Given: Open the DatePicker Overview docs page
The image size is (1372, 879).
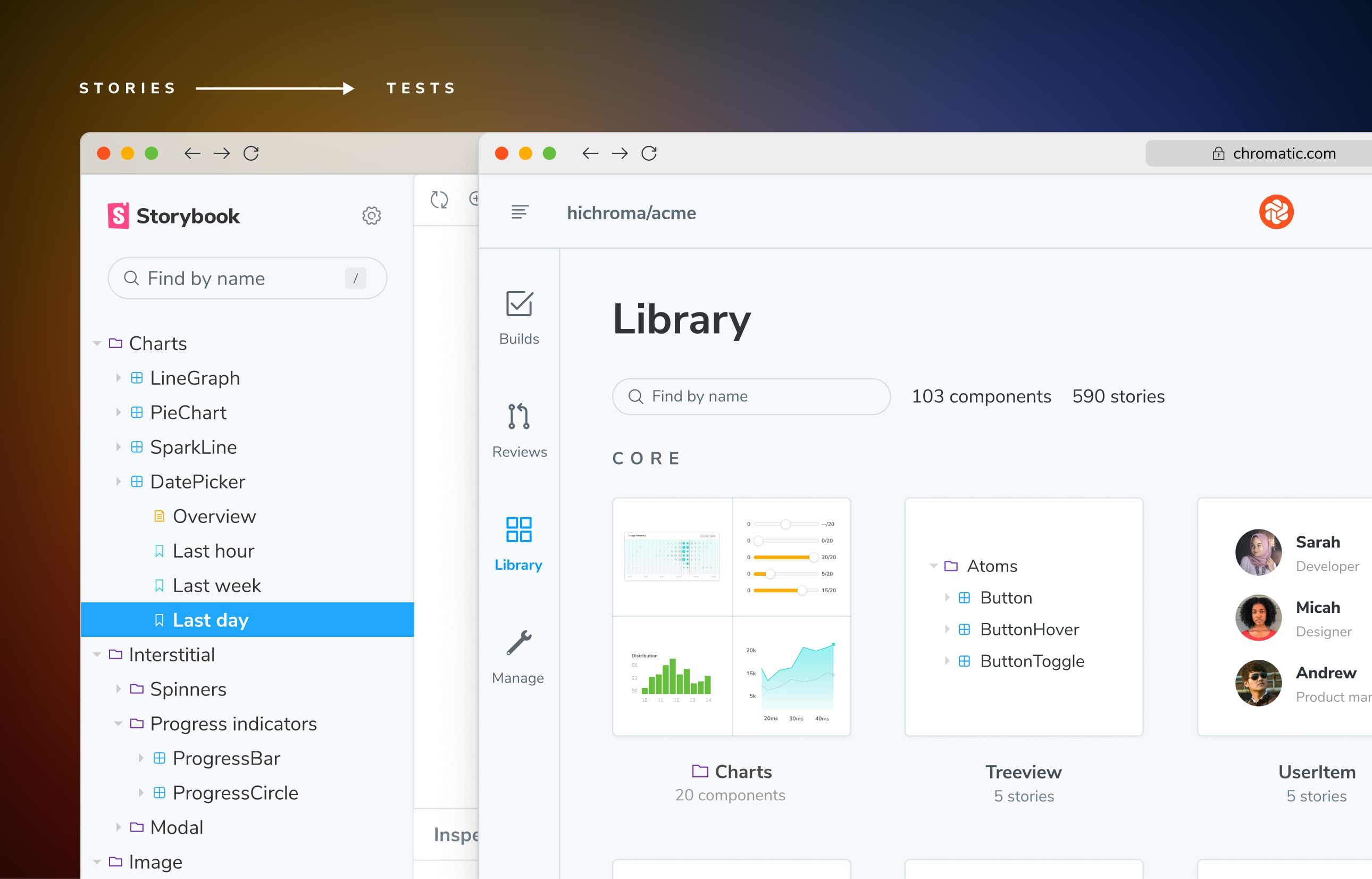Looking at the screenshot, I should [214, 517].
